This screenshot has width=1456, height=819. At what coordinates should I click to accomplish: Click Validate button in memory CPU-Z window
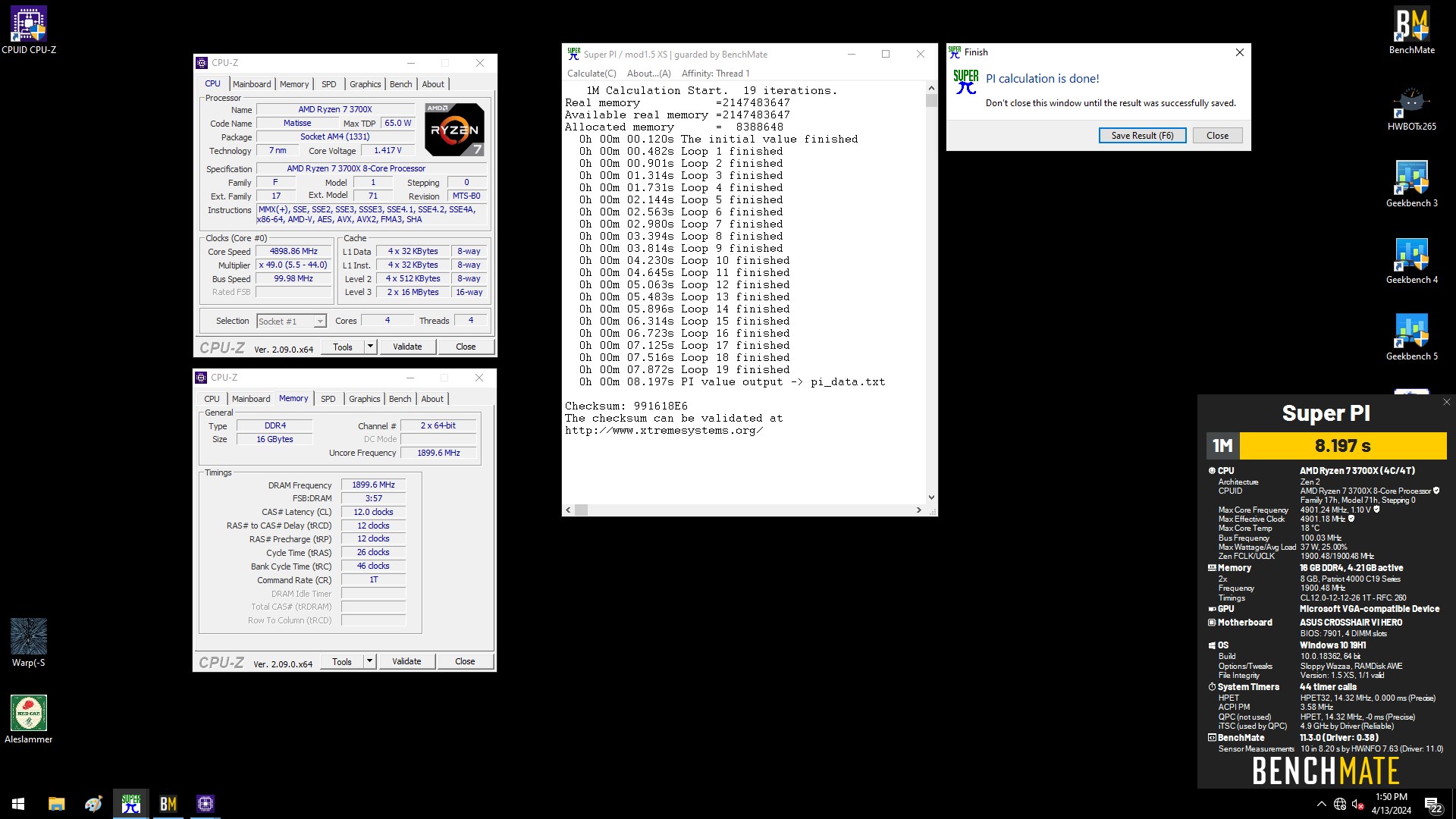(x=406, y=661)
